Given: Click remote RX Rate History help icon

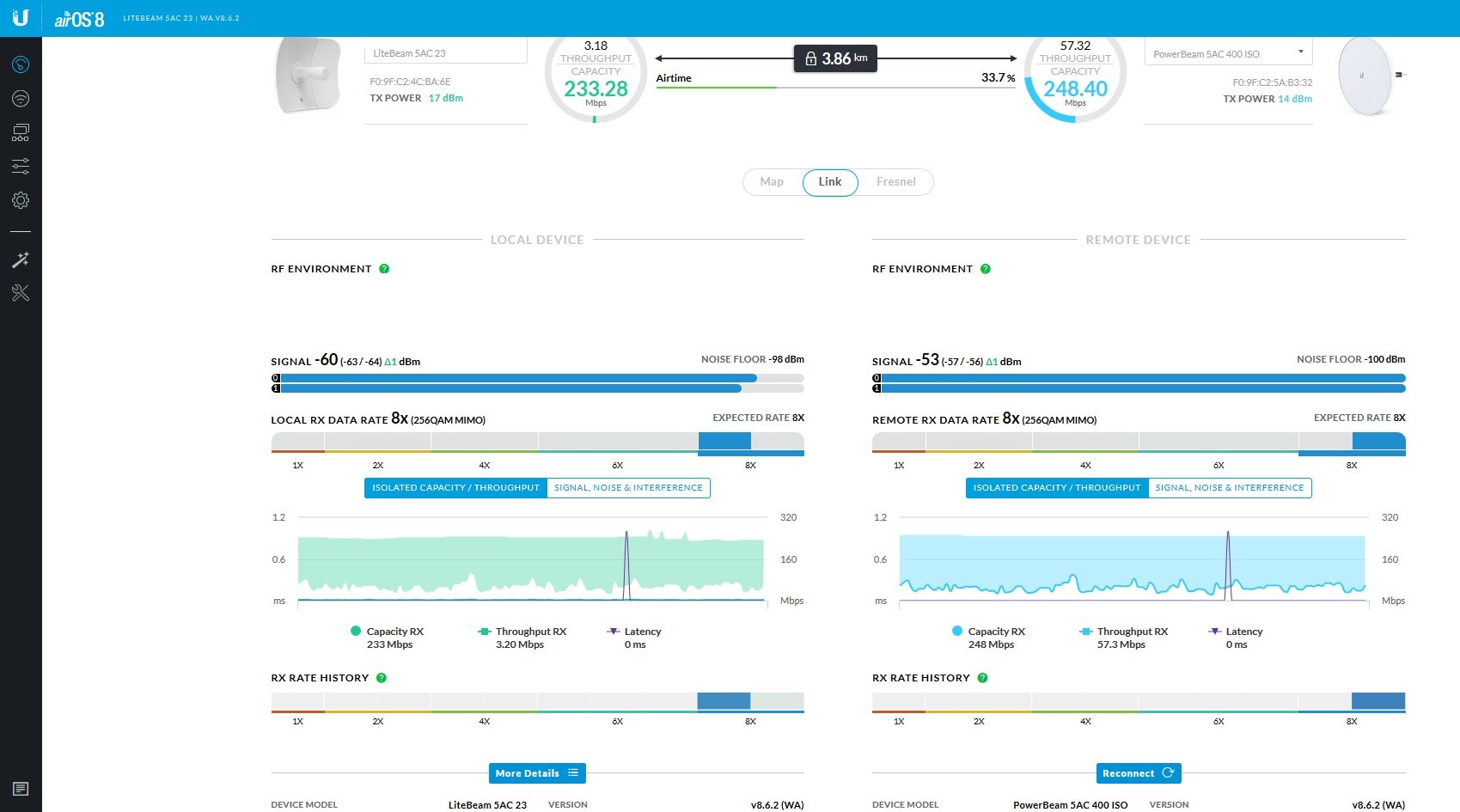Looking at the screenshot, I should (x=982, y=678).
